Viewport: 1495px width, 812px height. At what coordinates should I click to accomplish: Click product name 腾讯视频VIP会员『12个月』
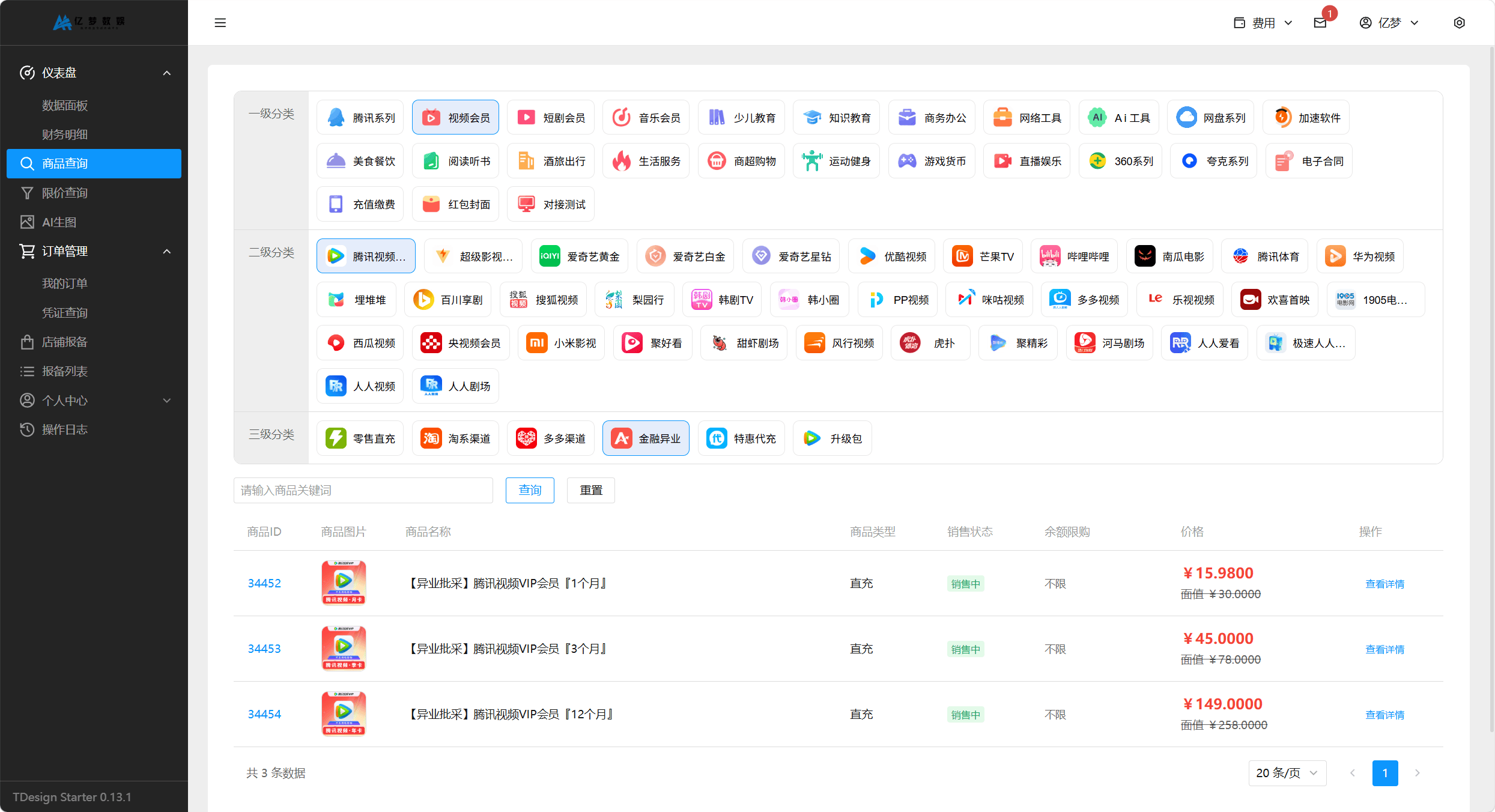(x=511, y=714)
